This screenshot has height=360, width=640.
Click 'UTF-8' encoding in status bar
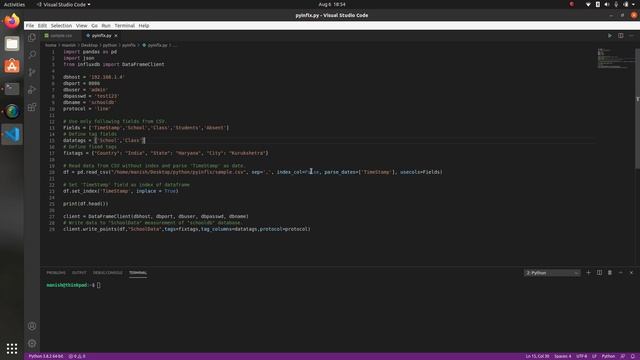pyautogui.click(x=582, y=356)
